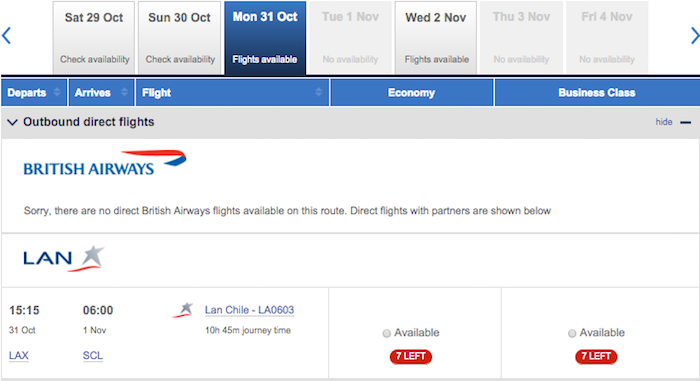Click the large LAN airline logo
This screenshot has width=700, height=381.
click(x=64, y=259)
